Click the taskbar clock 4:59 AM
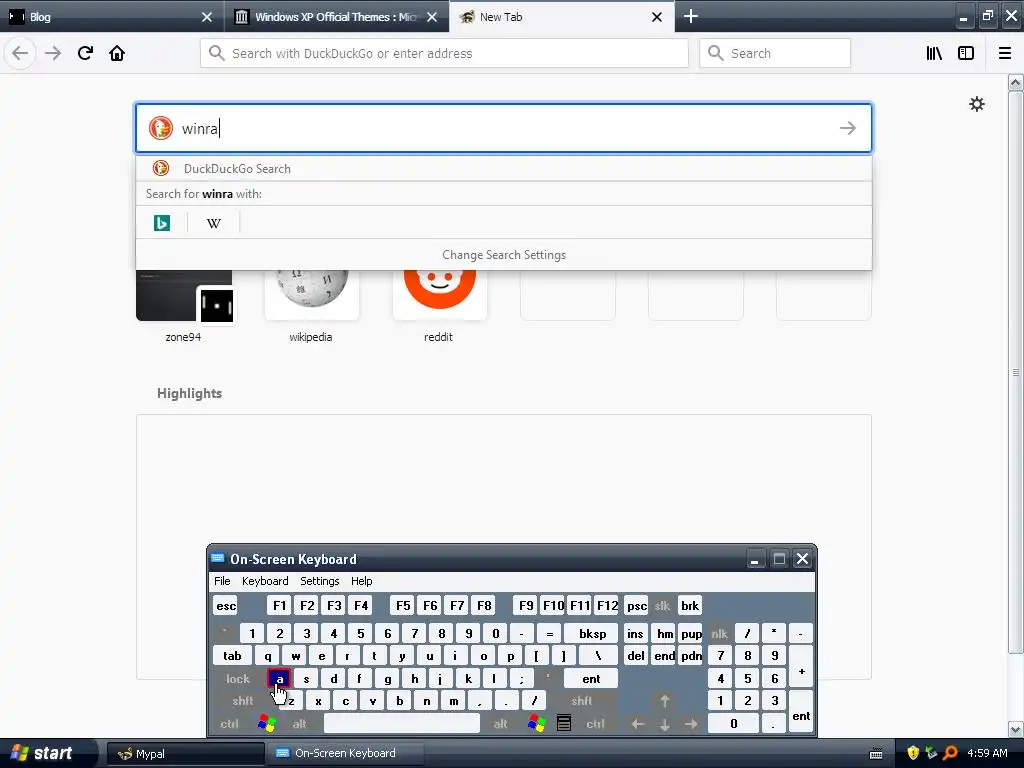This screenshot has height=768, width=1024. 987,753
